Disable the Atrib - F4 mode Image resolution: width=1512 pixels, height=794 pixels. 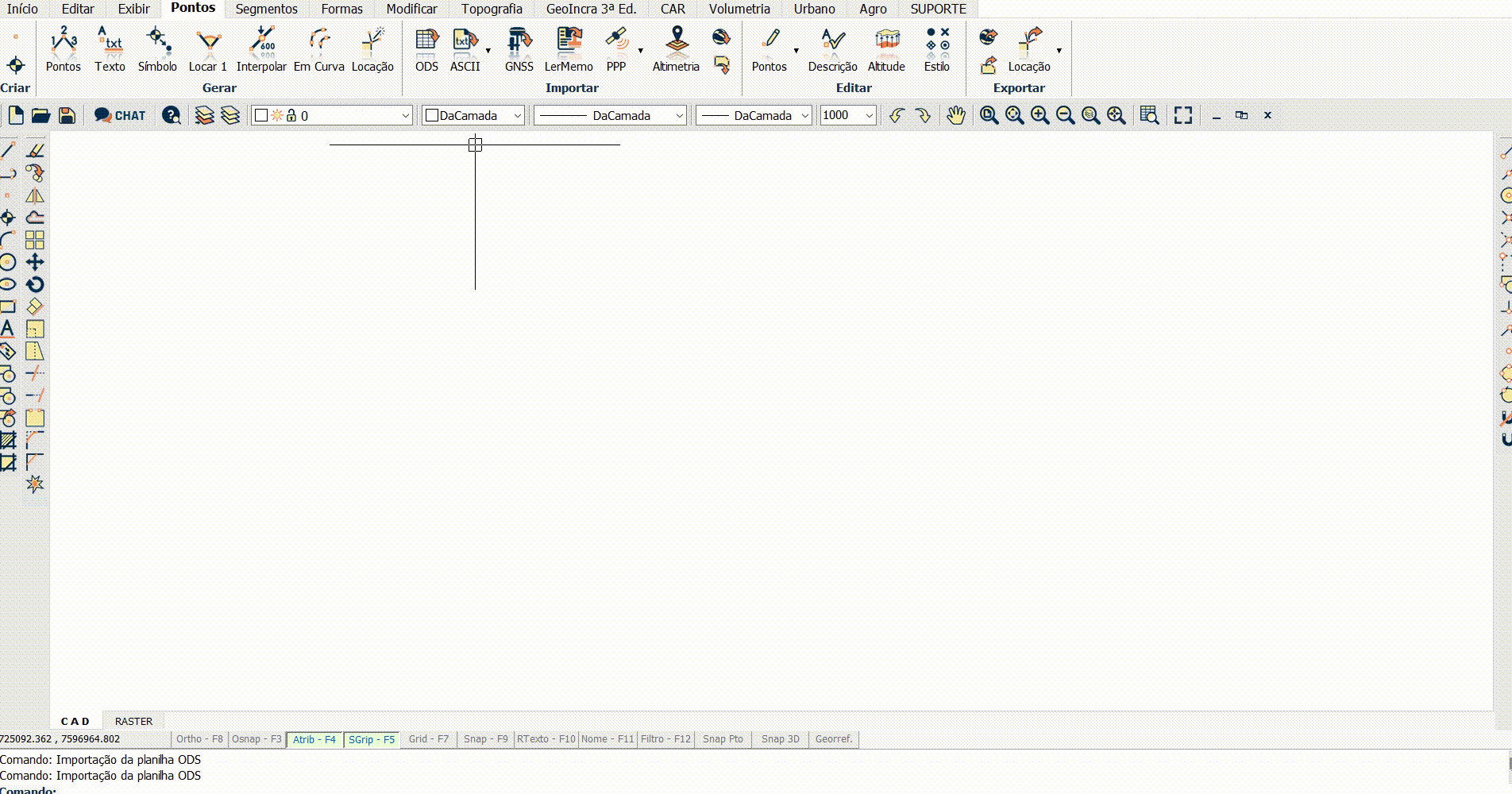coord(314,739)
